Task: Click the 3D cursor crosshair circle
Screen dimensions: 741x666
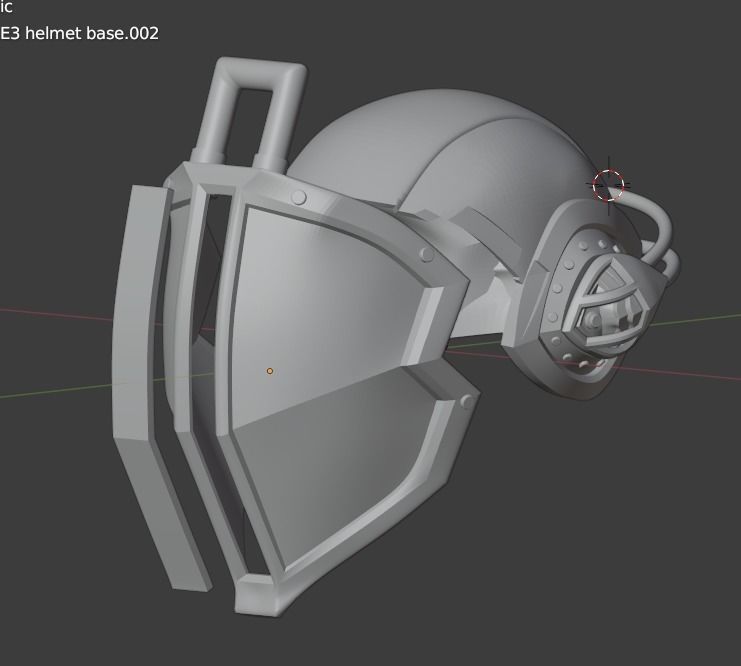Action: (608, 185)
